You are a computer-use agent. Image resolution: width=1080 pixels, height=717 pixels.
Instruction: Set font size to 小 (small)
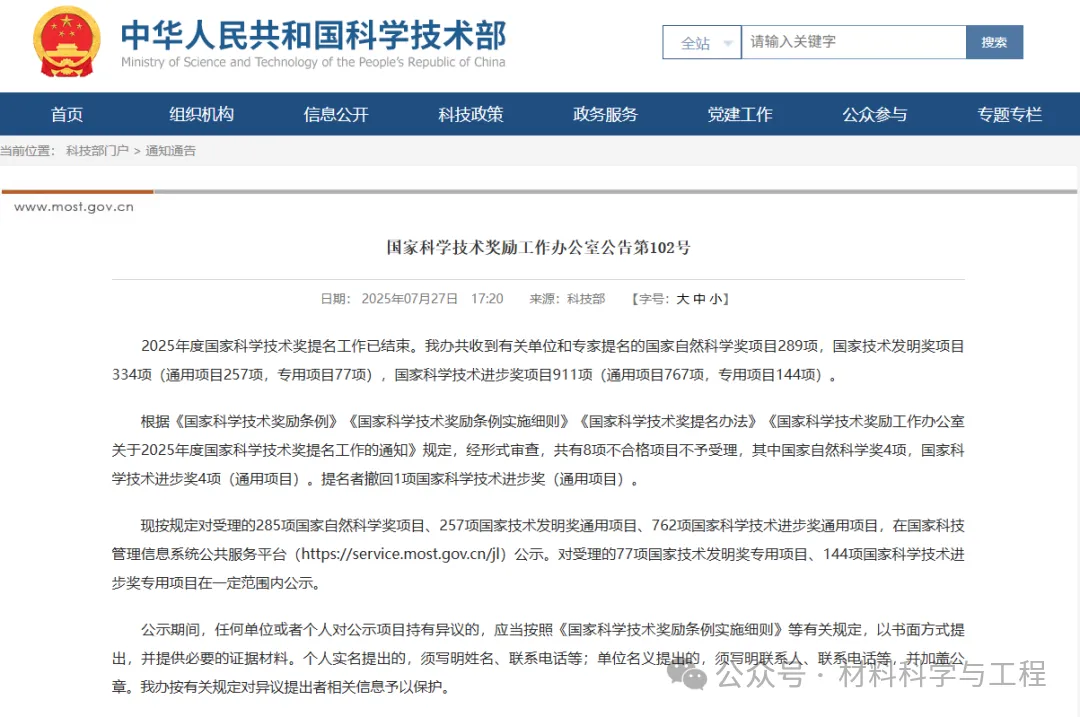[717, 299]
